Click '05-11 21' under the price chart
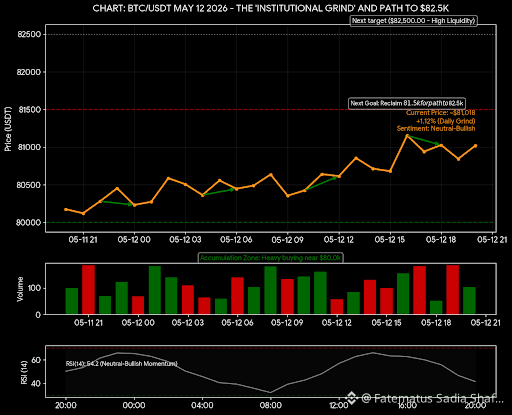512x415 pixels. 83,240
